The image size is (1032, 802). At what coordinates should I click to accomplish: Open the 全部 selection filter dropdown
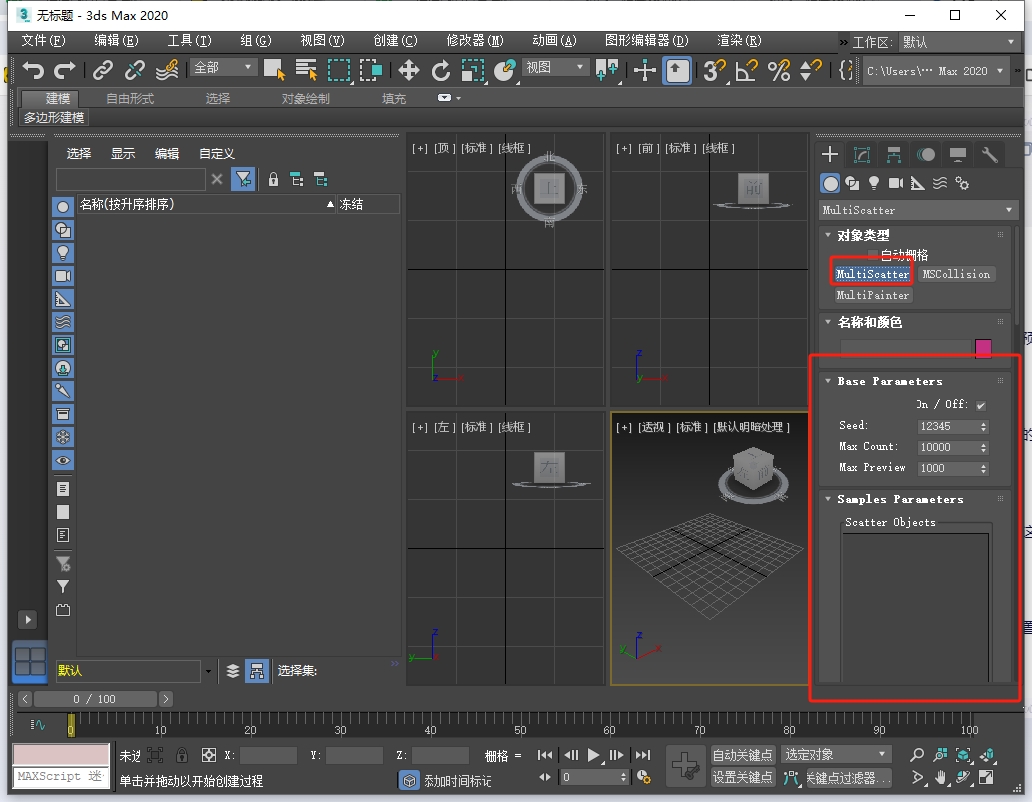pos(222,68)
